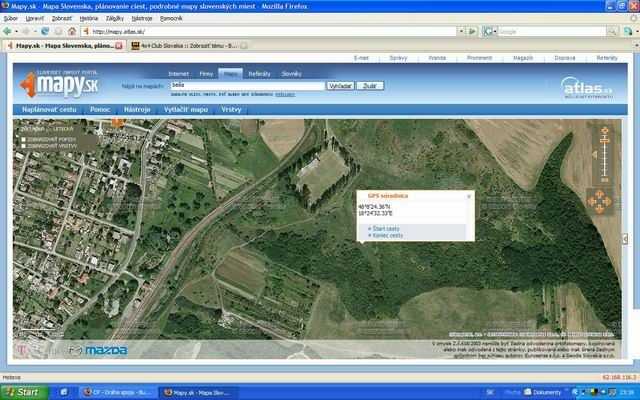Viewport: 640px width, 400px height.
Task: Open the Zobraziť menu
Action: click(62, 18)
